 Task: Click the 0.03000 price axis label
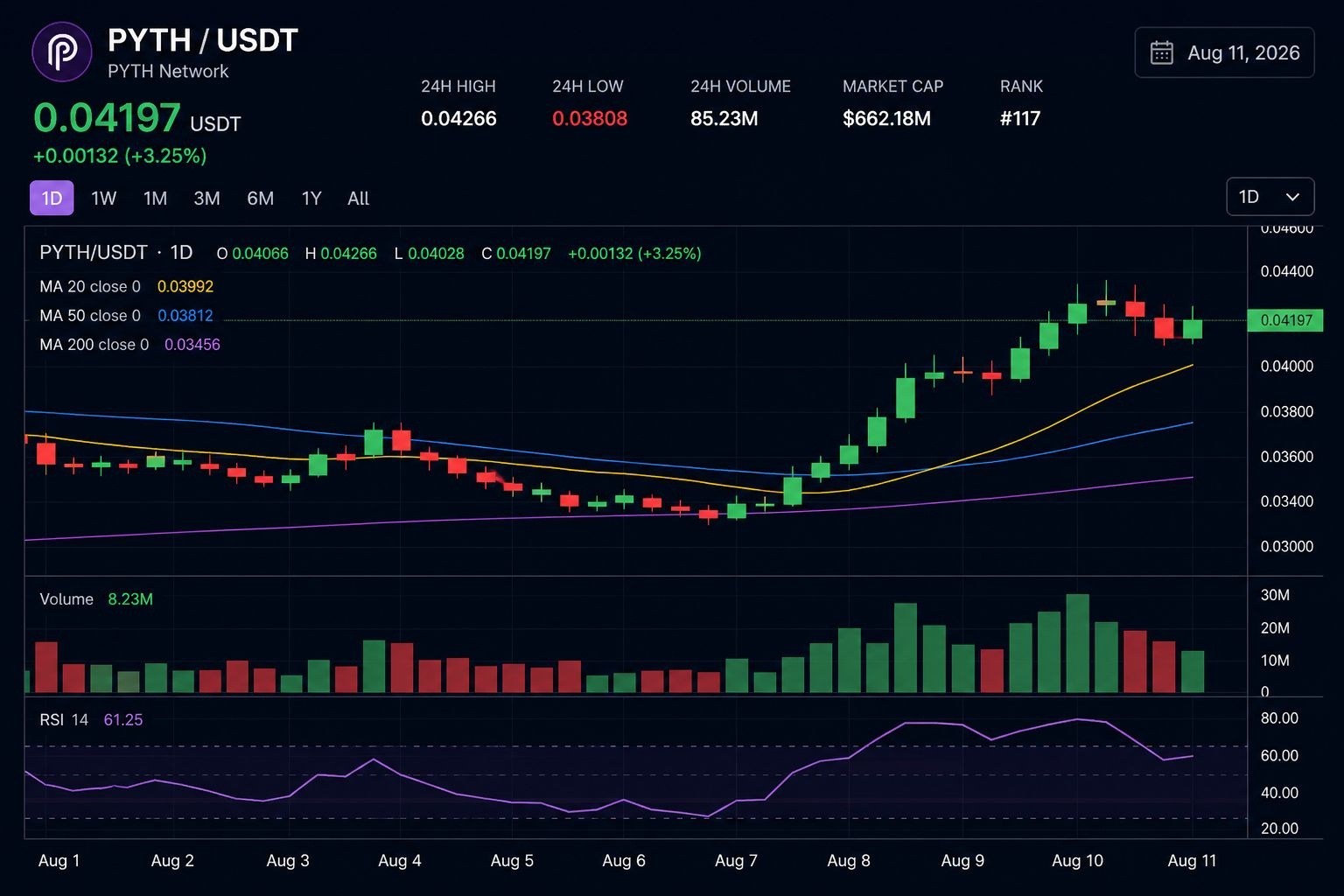point(1287,547)
